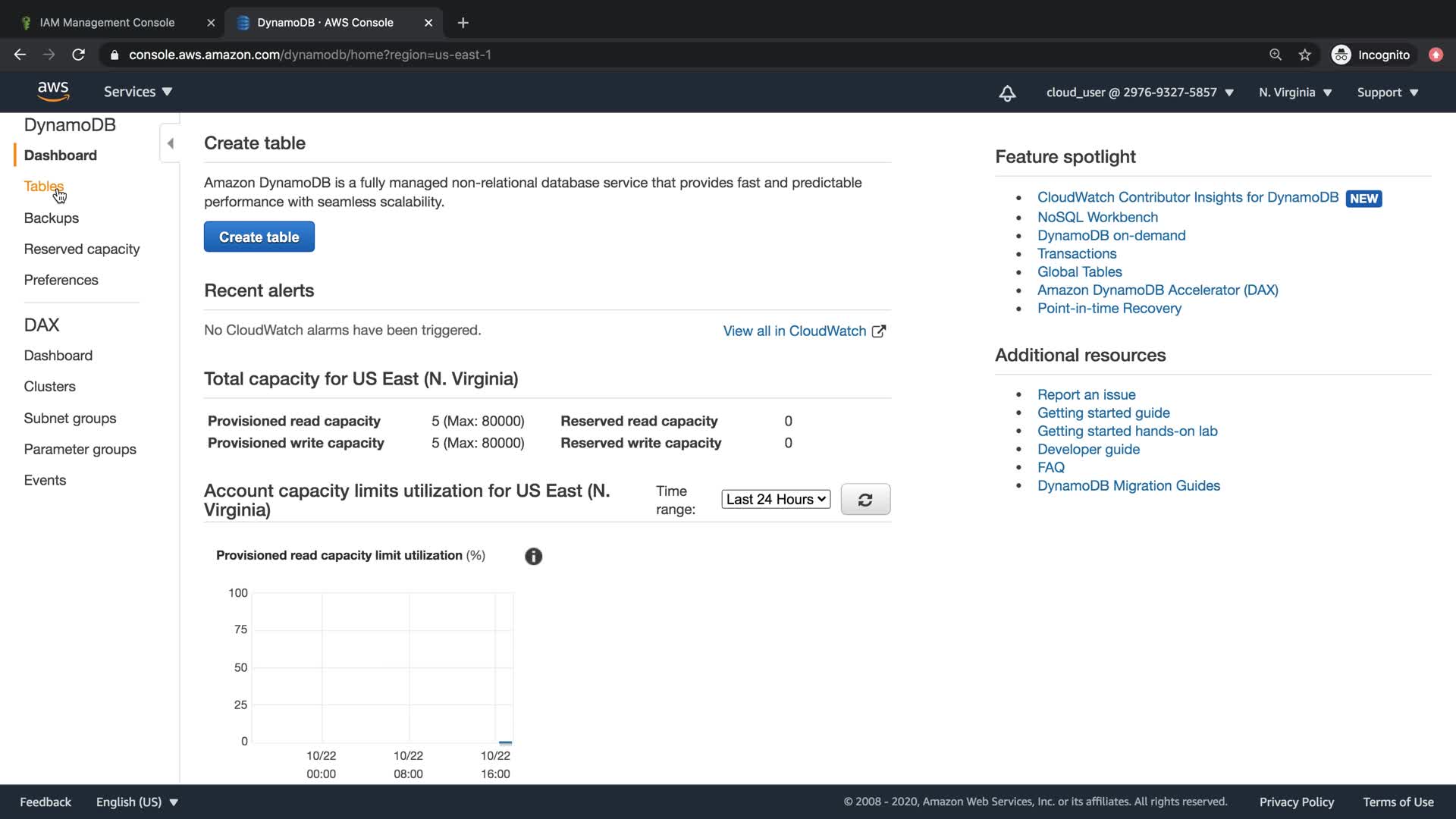Screen dimensions: 1456x819
Task: Expand the Services dropdown menu
Action: pyautogui.click(x=138, y=92)
